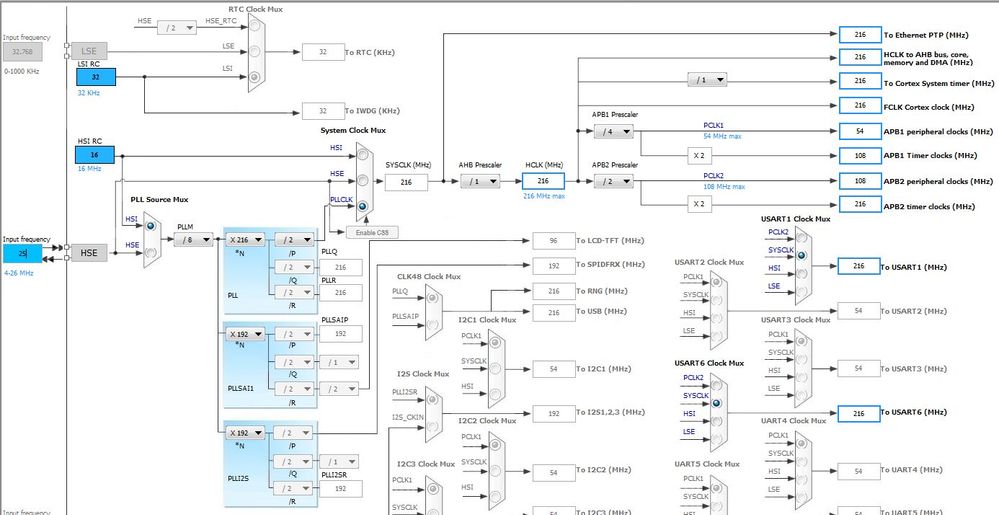Open the main PLL /P divider dropdown
The height and width of the screenshot is (515, 999).
tap(294, 240)
